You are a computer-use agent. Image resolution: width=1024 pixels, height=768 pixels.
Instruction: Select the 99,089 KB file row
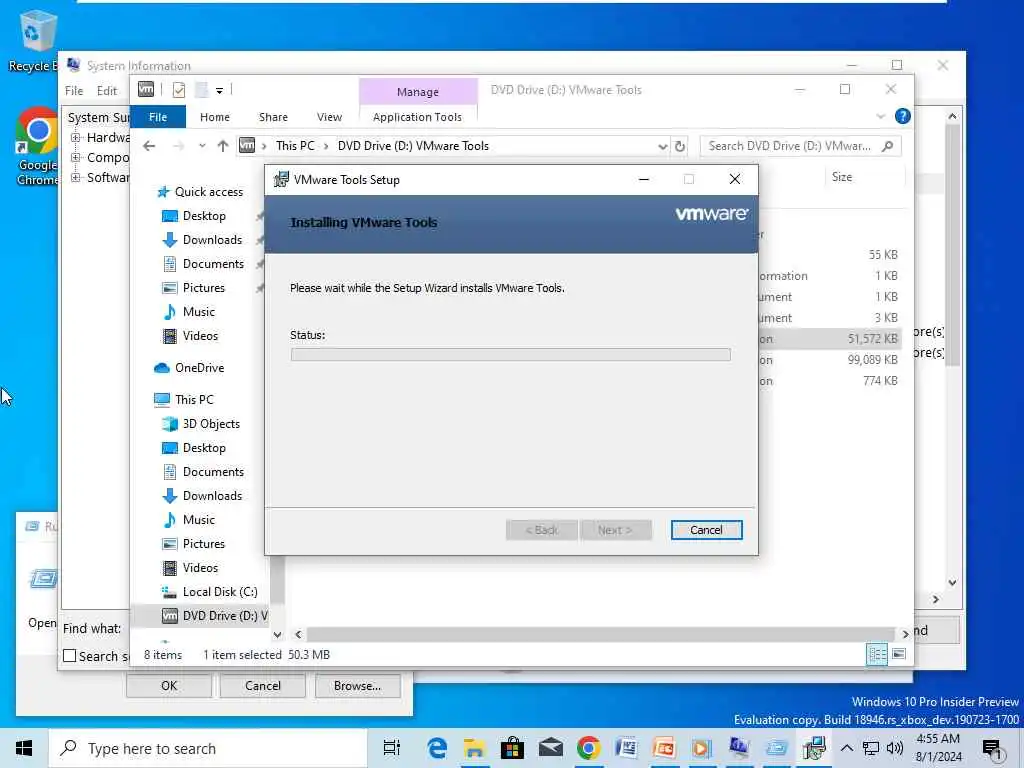828,360
